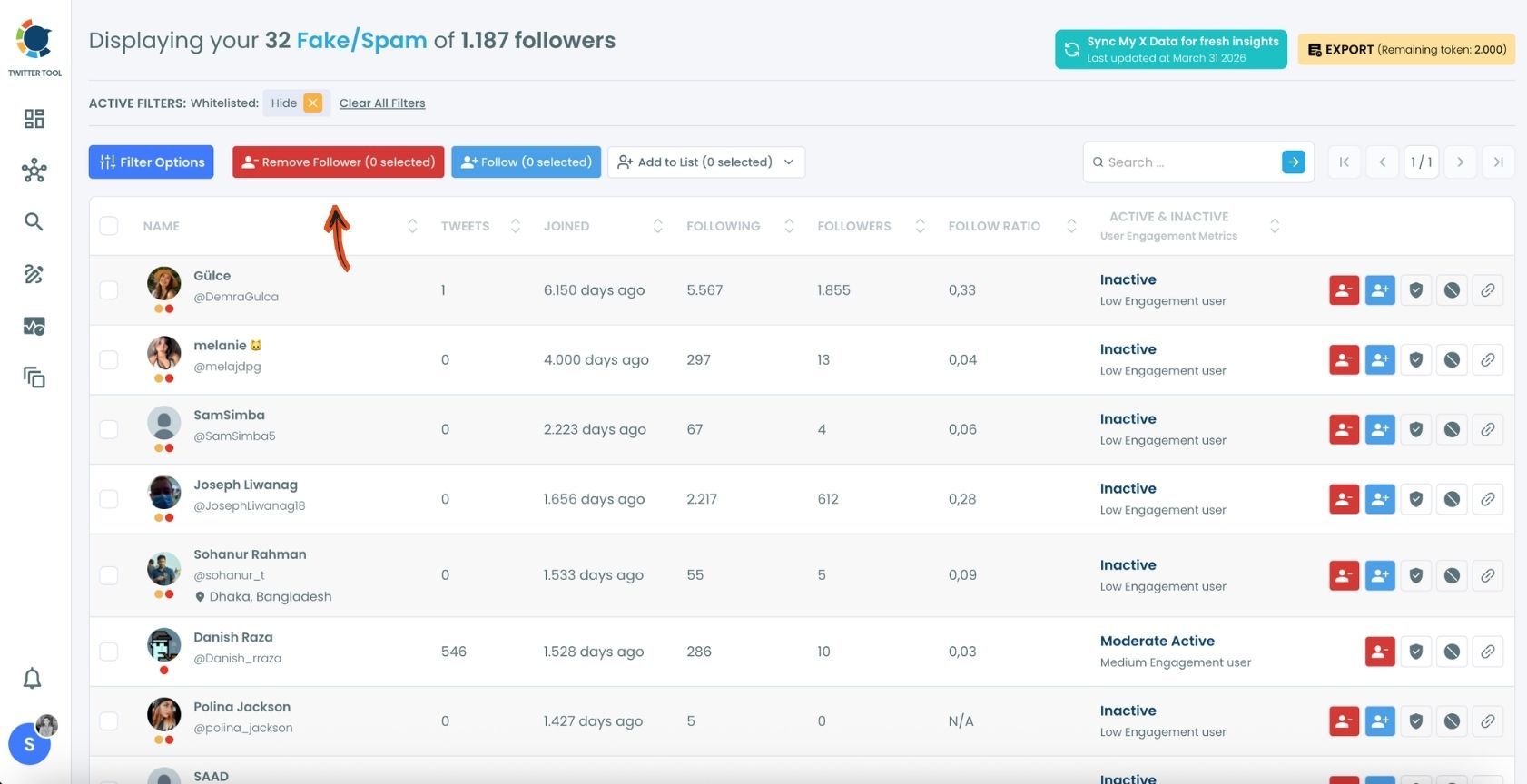The image size is (1527, 784).
Task: Open Filter Options
Action: 152,162
